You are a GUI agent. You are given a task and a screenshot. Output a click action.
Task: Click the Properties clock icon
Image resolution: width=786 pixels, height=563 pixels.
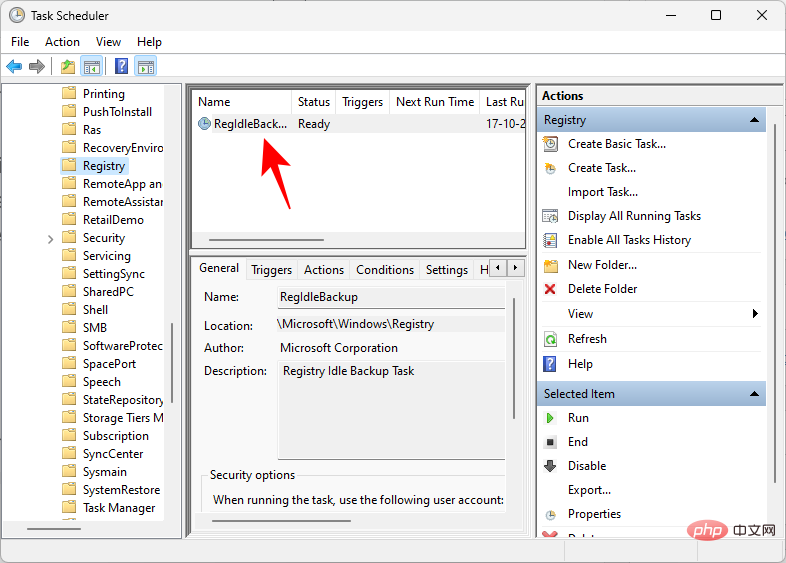(550, 514)
